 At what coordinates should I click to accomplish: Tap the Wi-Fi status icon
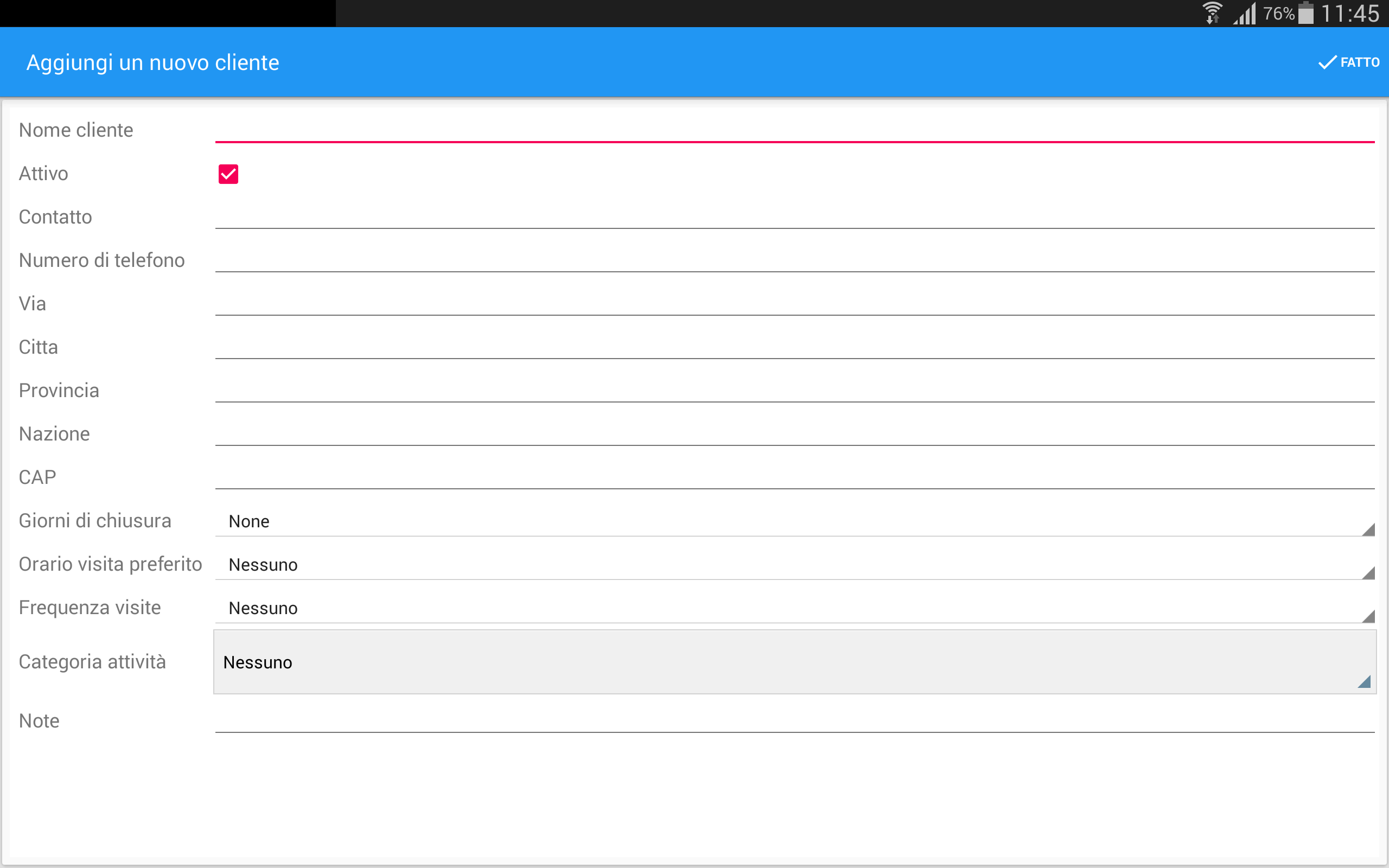[1212, 13]
